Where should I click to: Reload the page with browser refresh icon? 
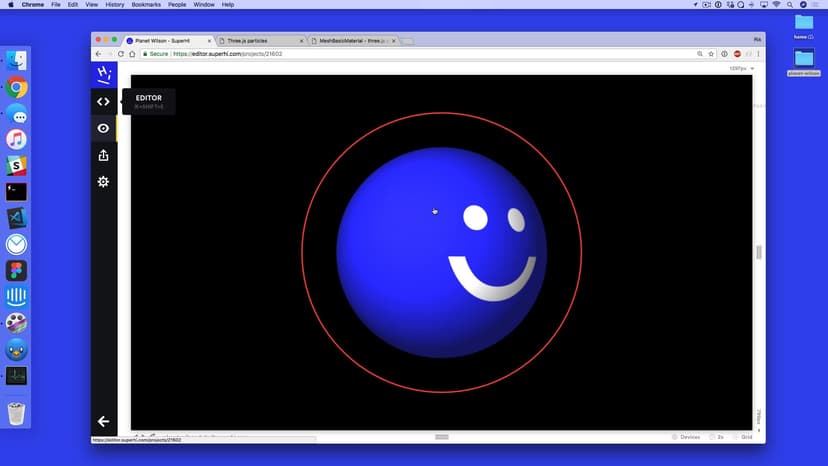click(x=120, y=54)
